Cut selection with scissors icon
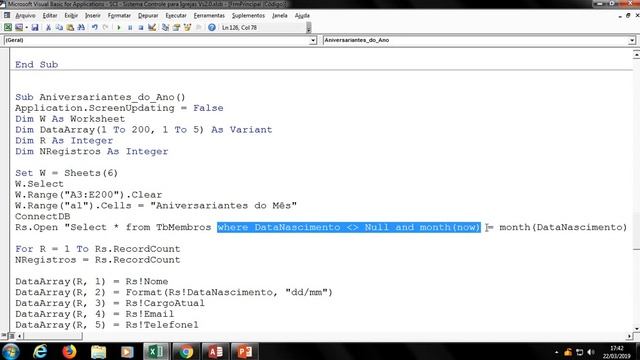The width and height of the screenshot is (640, 360). pos(48,27)
